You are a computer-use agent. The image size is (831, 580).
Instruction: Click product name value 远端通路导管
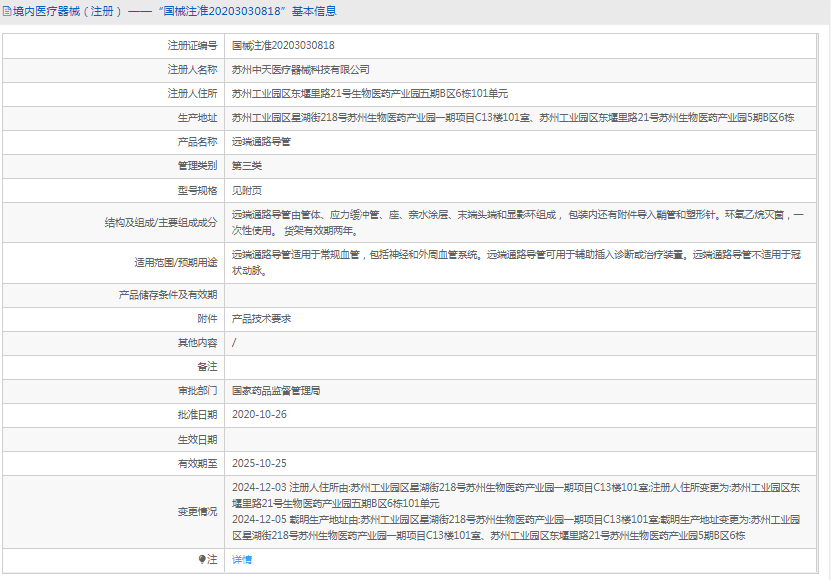(x=261, y=142)
